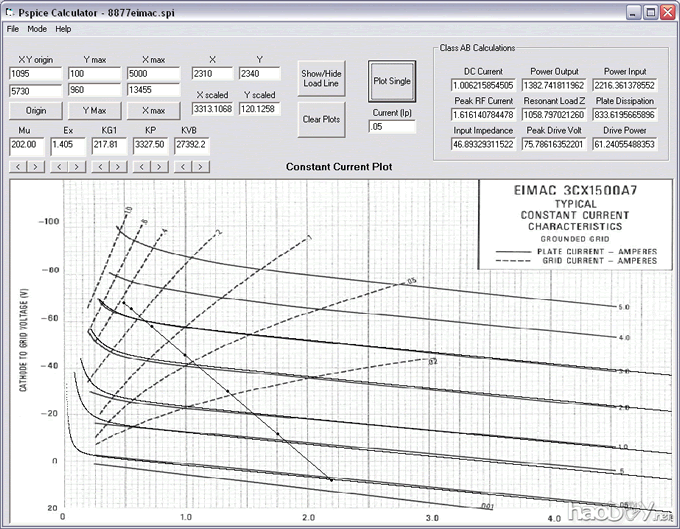Click the Mu increase arrow button

35,165
